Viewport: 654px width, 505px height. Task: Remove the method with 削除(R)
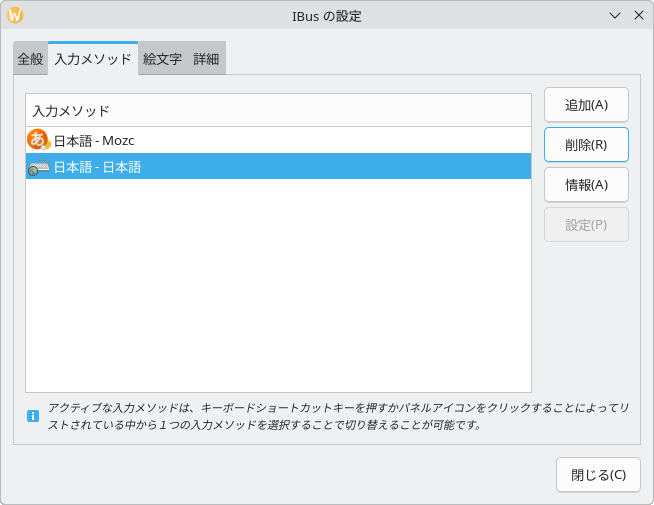pyautogui.click(x=586, y=145)
